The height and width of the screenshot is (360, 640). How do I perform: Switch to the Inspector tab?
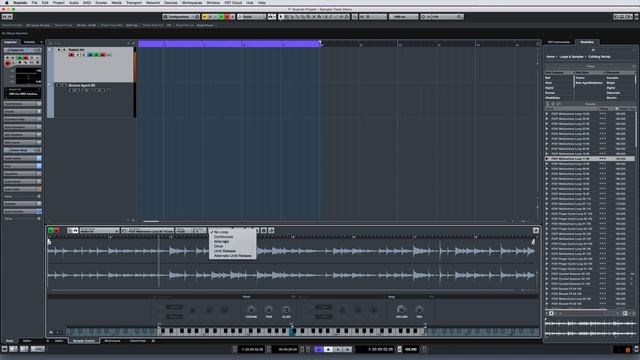coord(11,42)
